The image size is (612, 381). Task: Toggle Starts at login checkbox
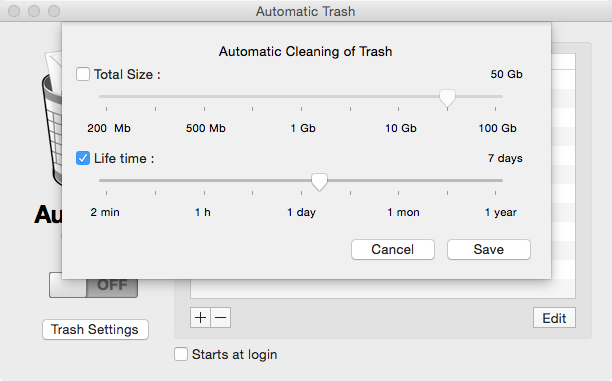click(x=181, y=354)
